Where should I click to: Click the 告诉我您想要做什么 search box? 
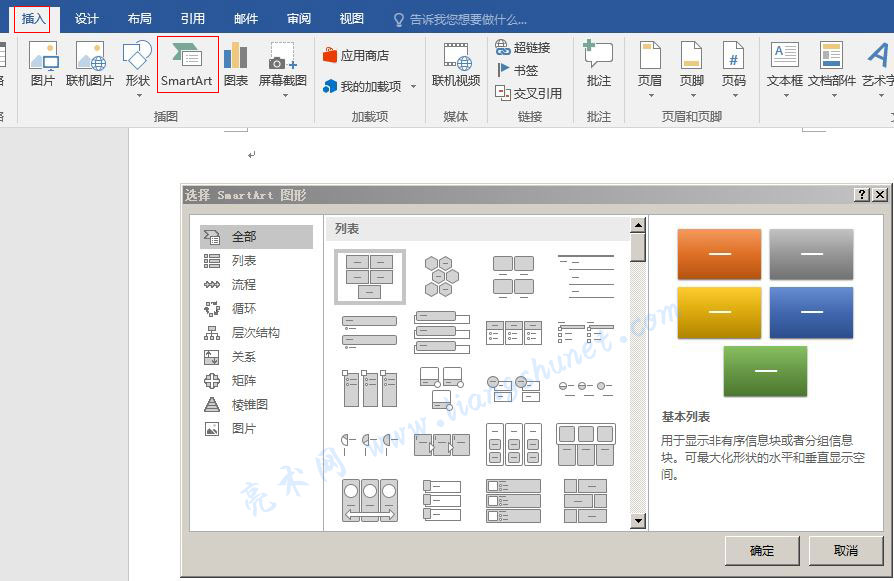[461, 20]
